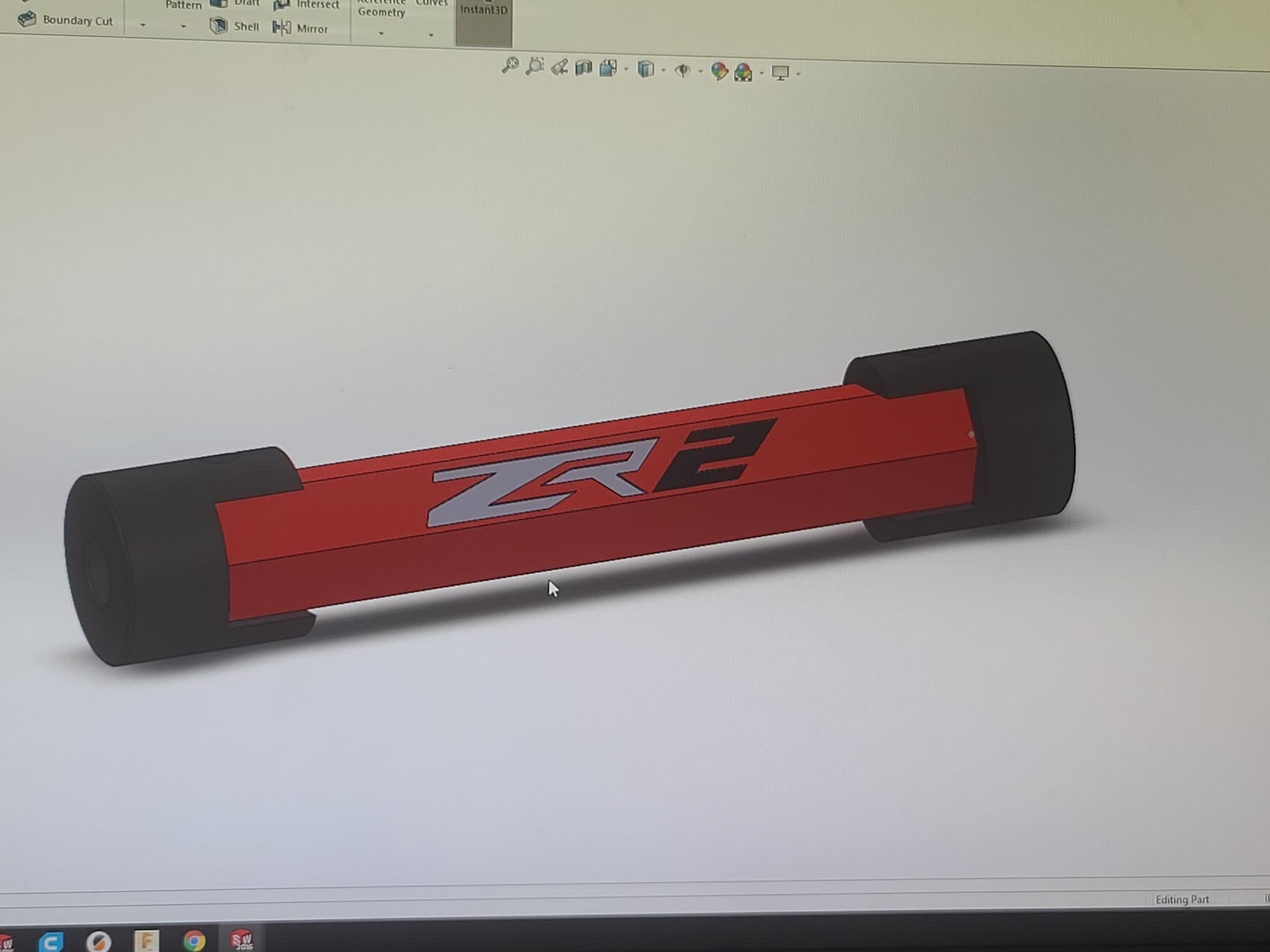Image resolution: width=1270 pixels, height=952 pixels.
Task: Open the View Settings monitor icon
Action: point(780,73)
